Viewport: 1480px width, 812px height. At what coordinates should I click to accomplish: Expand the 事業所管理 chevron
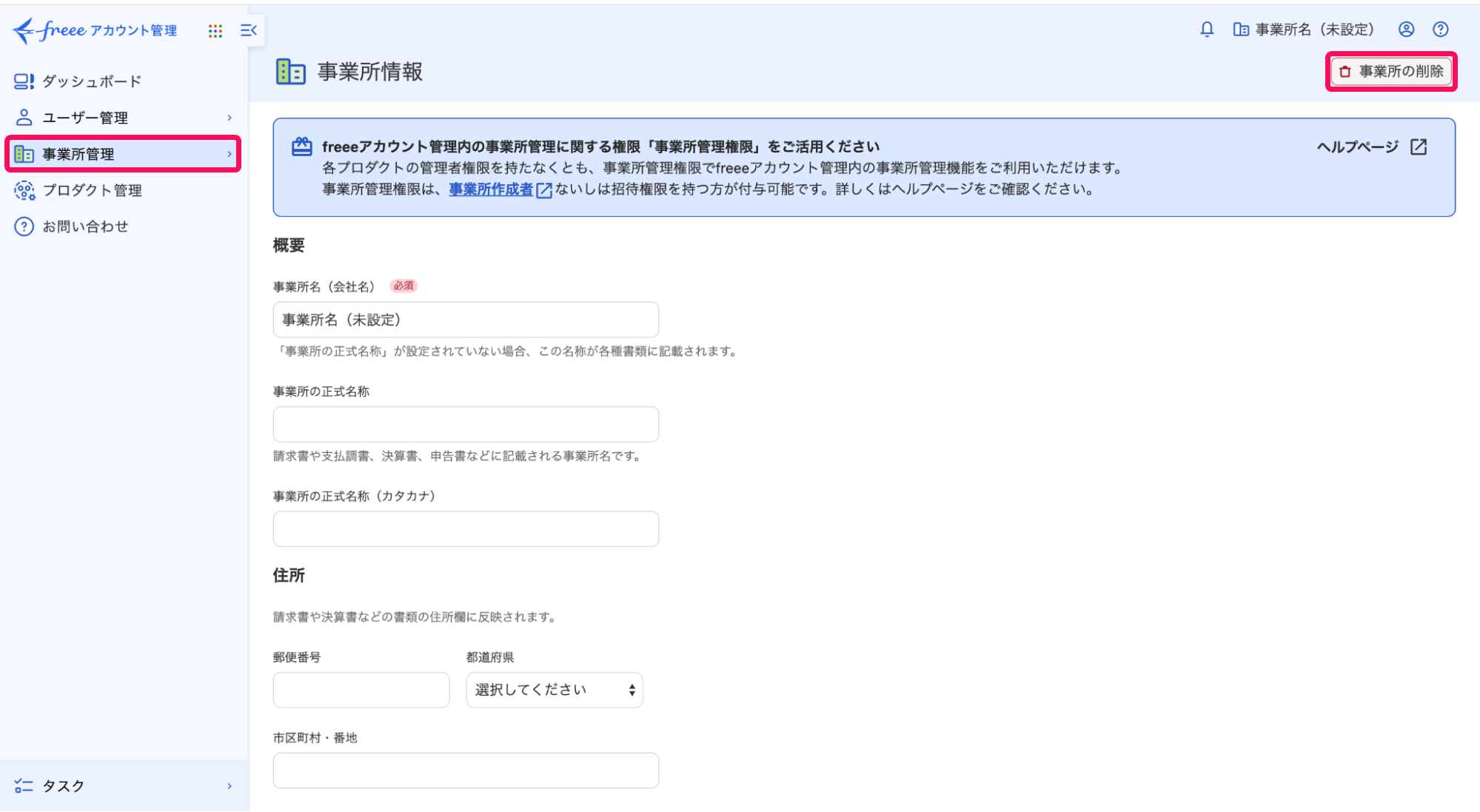tap(230, 154)
